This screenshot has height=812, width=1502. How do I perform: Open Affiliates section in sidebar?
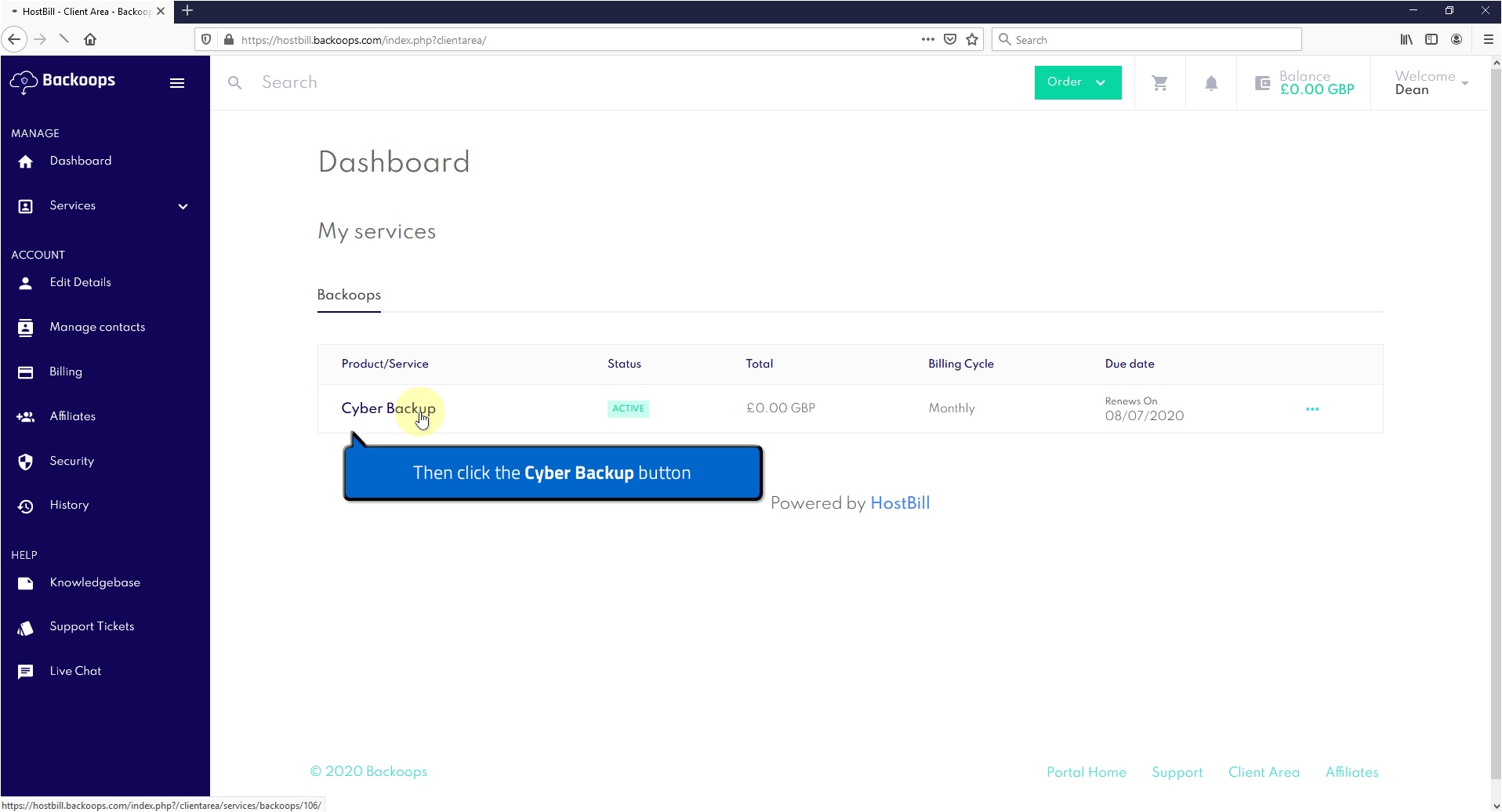tap(73, 416)
